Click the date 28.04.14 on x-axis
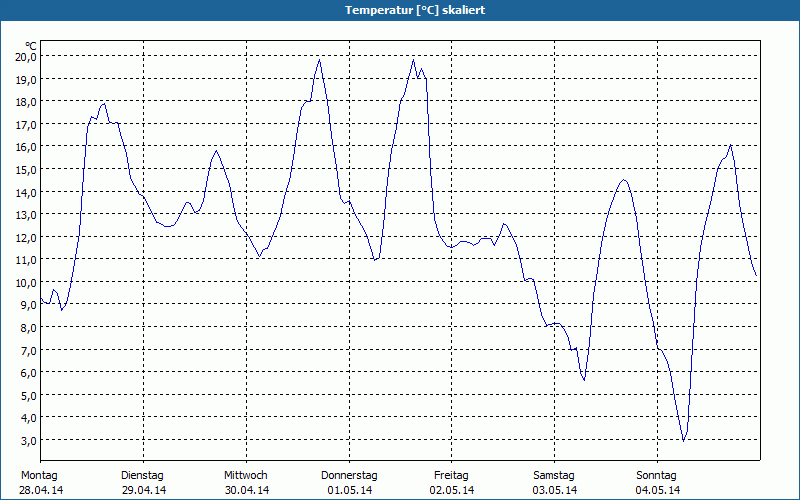The image size is (800, 500). [41, 490]
